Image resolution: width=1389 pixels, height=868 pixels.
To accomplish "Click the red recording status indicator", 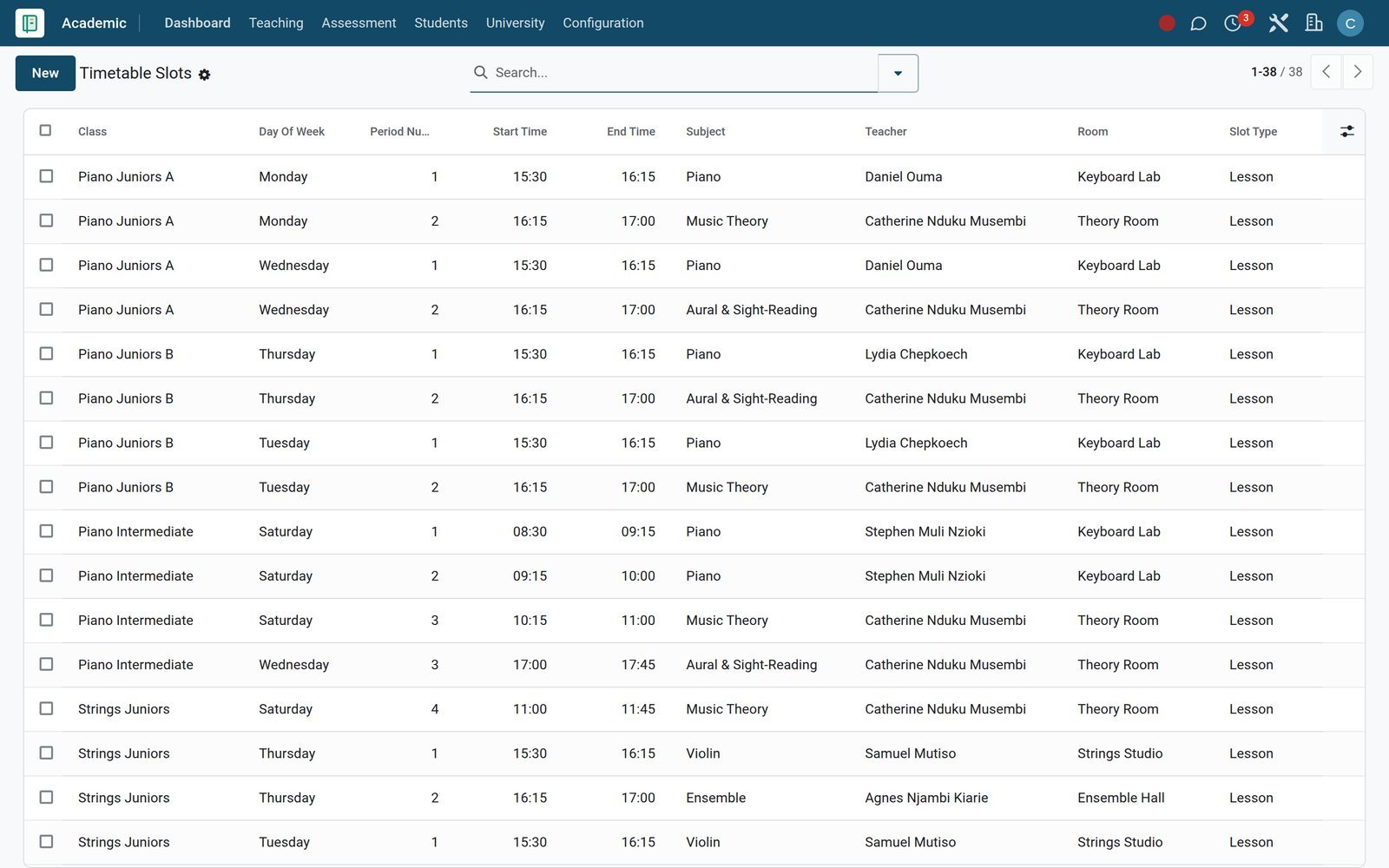I will [x=1167, y=23].
